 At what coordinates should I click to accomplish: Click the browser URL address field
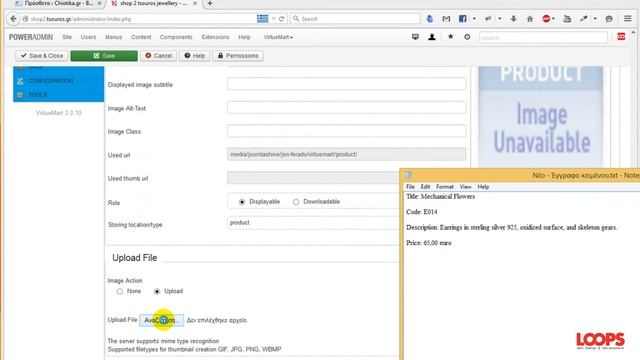tap(139, 19)
